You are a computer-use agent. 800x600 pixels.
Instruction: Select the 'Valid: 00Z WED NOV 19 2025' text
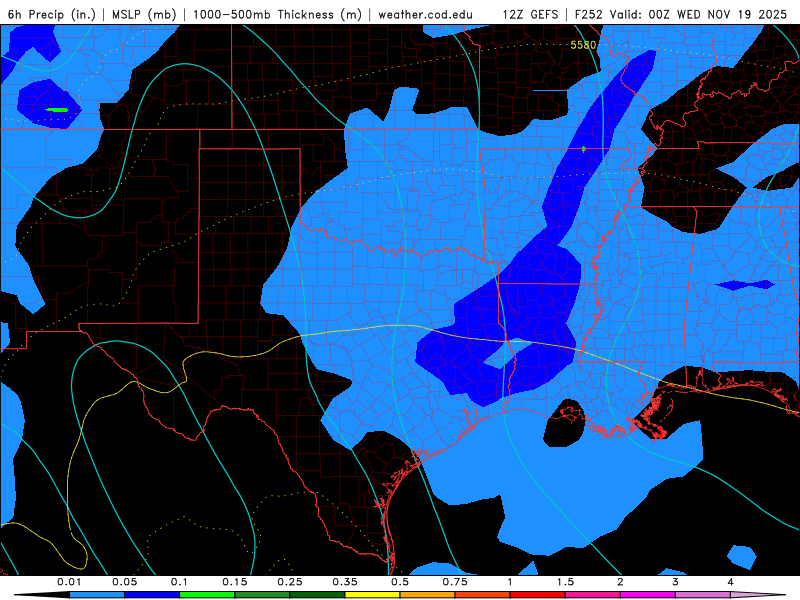click(x=698, y=14)
